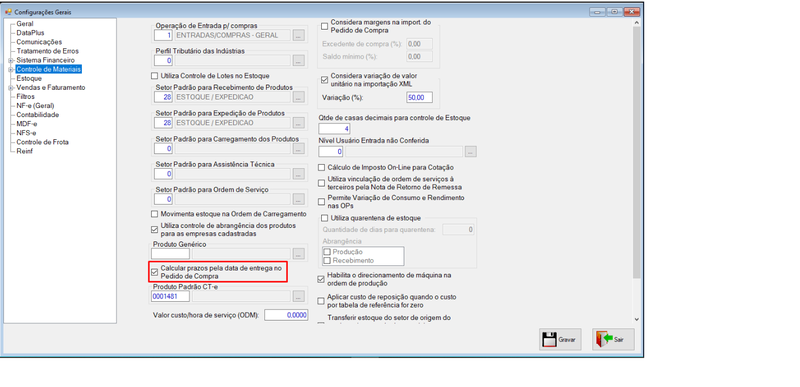
Task: Click the vertical scrollbar thumb
Action: coord(636,152)
